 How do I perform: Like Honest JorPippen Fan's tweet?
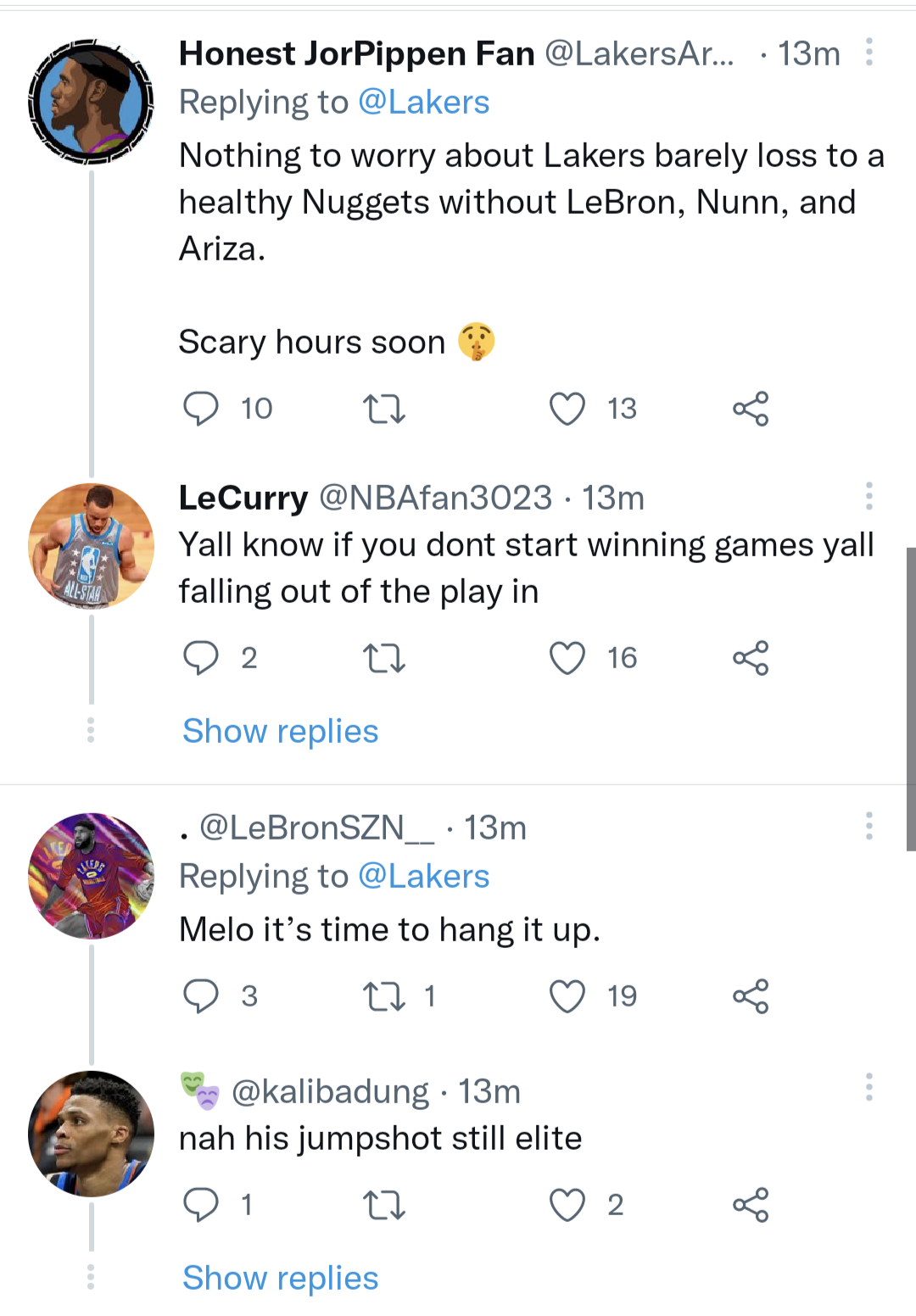coord(567,409)
